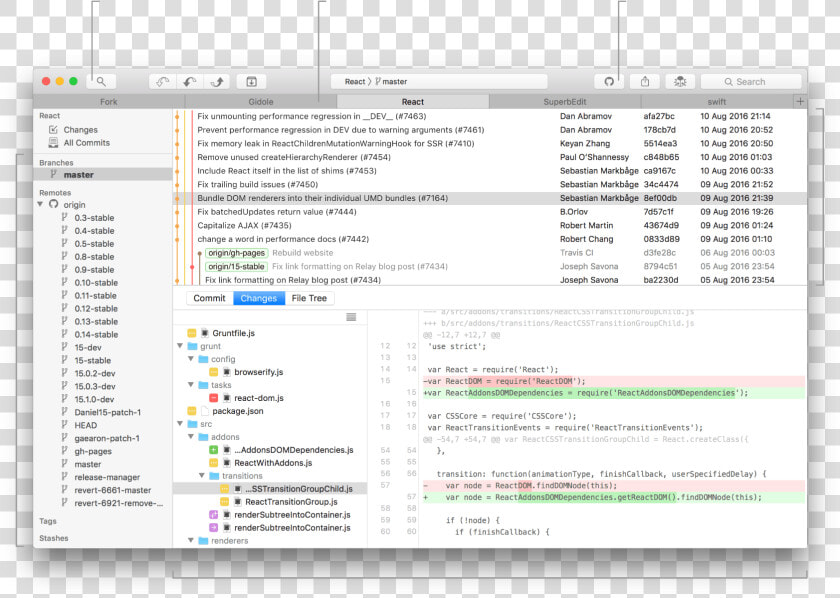Collapse the src folder
The image size is (840, 598).
point(181,424)
